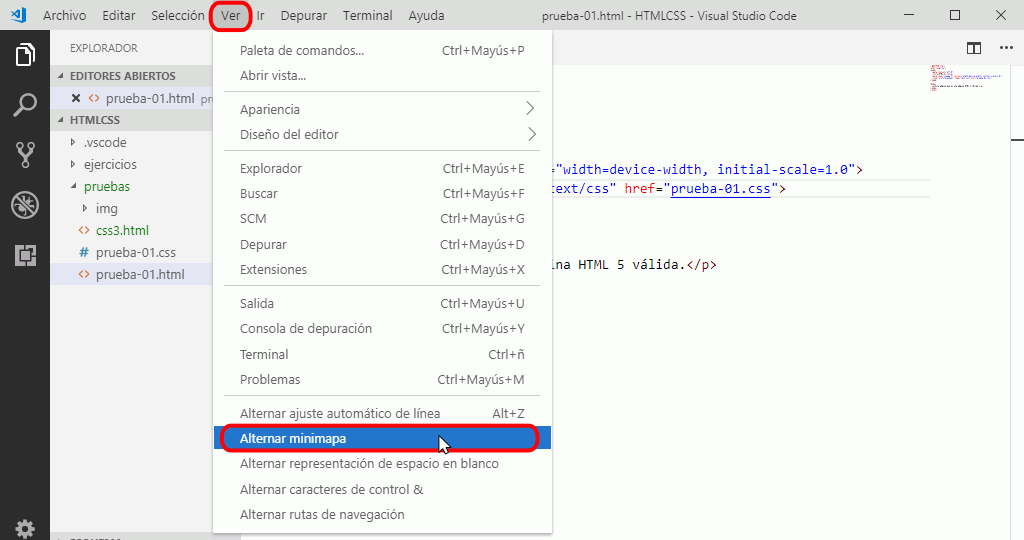The width and height of the screenshot is (1024, 540).
Task: Click the EXPLORADOR panel title
Action: [104, 48]
